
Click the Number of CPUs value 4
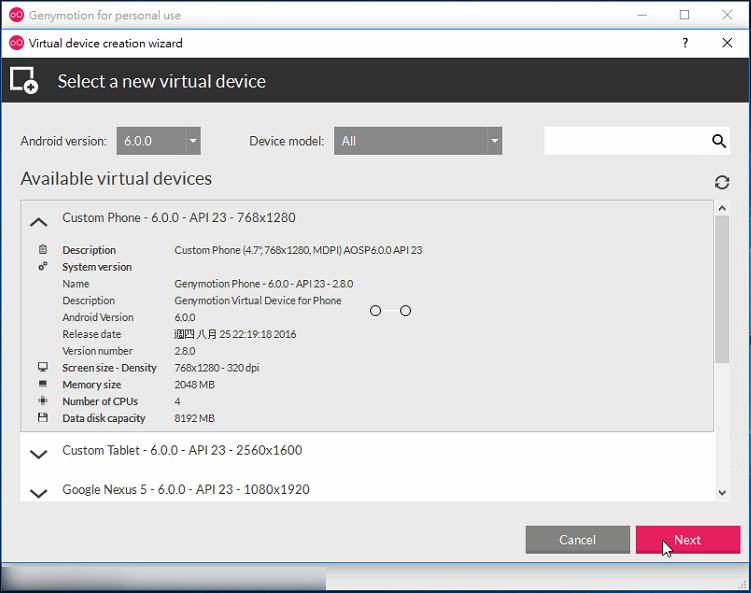click(x=177, y=401)
